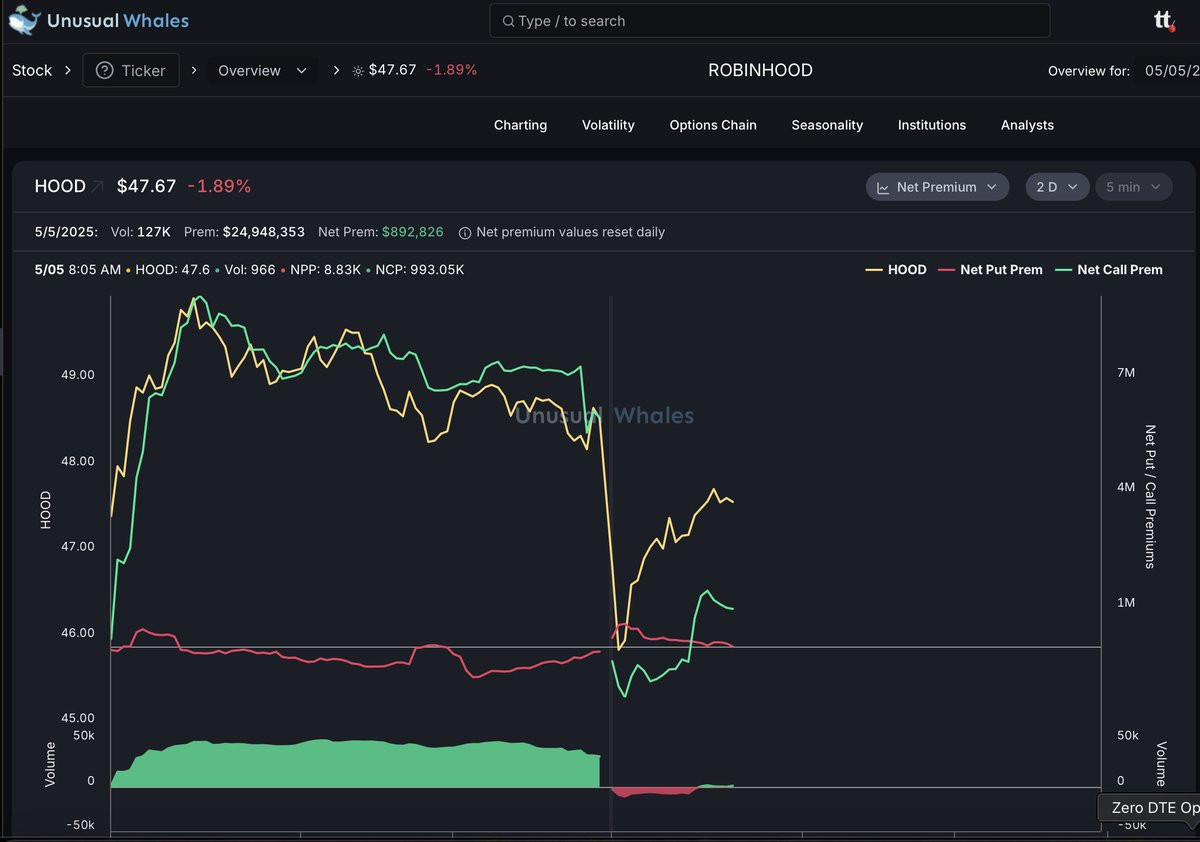Open the 2 D timeframe dropdown
The width and height of the screenshot is (1200, 842).
(1057, 187)
